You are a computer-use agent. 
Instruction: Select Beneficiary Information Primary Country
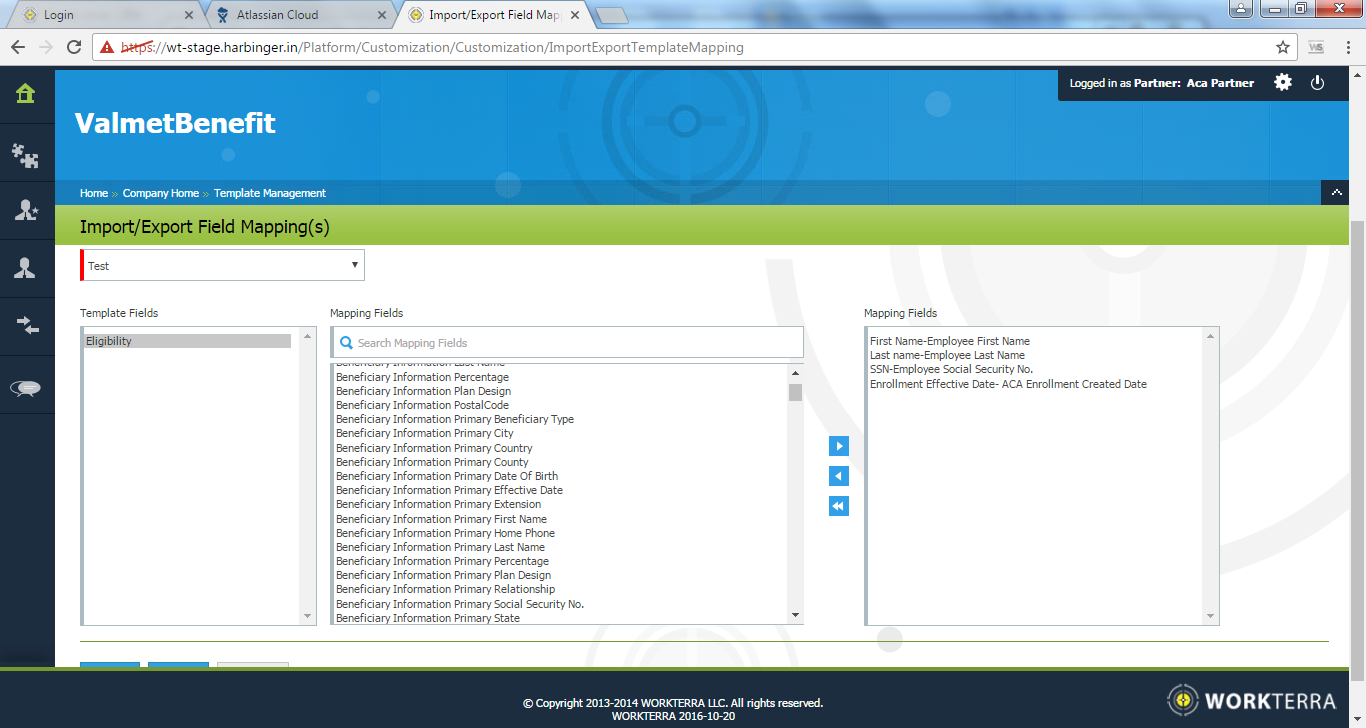tap(434, 448)
